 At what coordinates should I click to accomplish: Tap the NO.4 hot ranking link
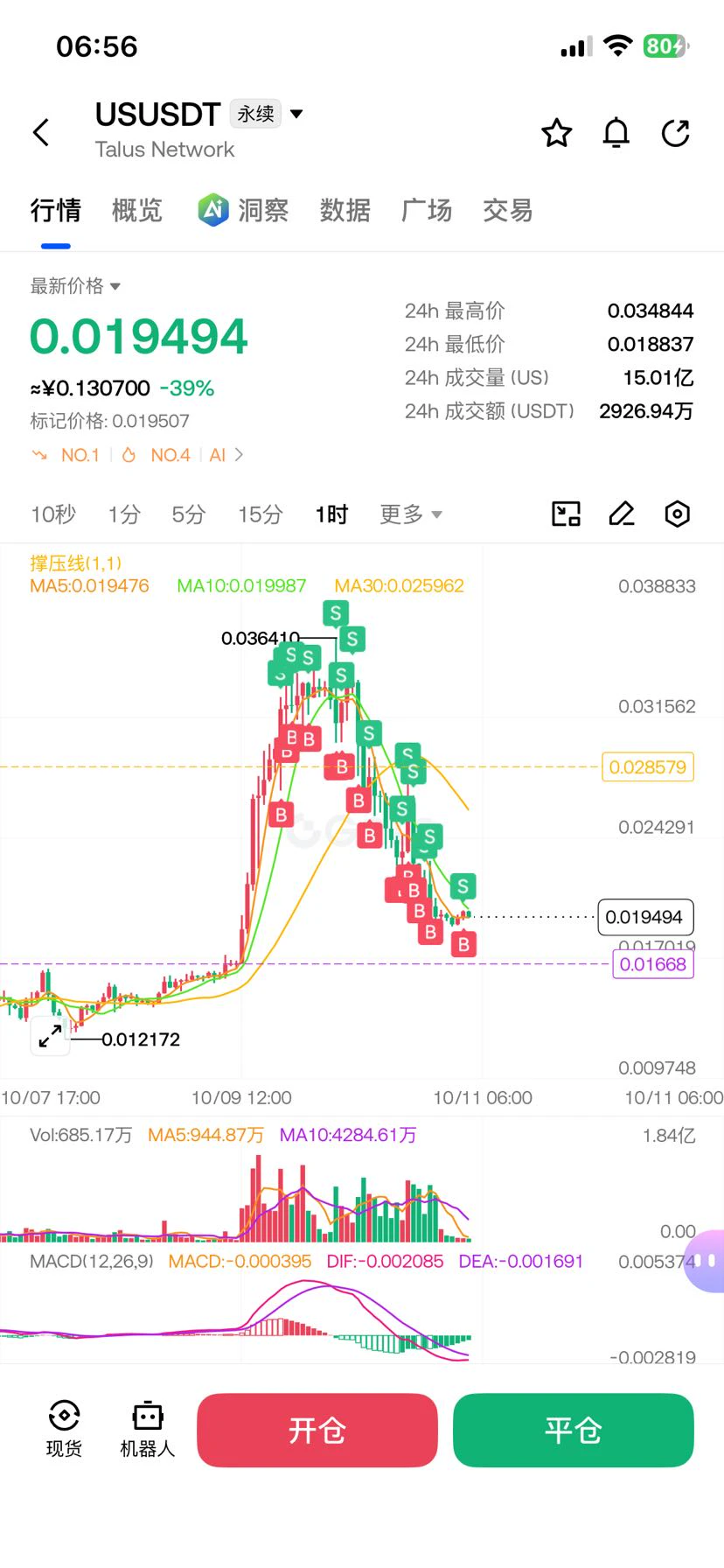click(171, 455)
